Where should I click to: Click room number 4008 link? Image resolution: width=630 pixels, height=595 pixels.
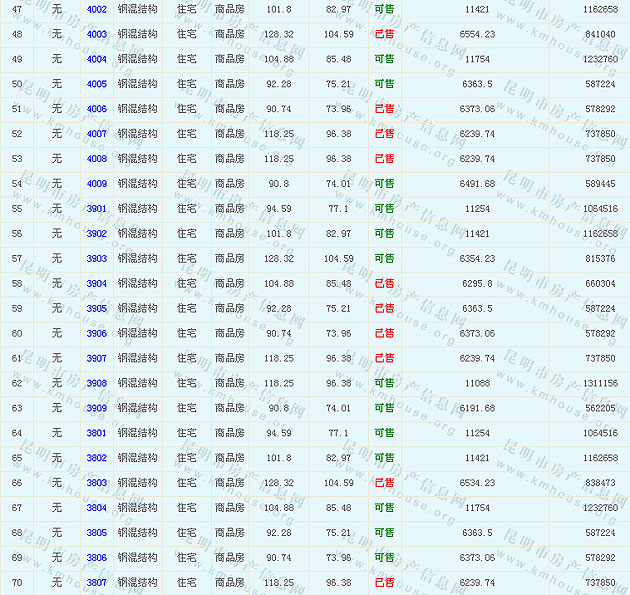click(97, 159)
